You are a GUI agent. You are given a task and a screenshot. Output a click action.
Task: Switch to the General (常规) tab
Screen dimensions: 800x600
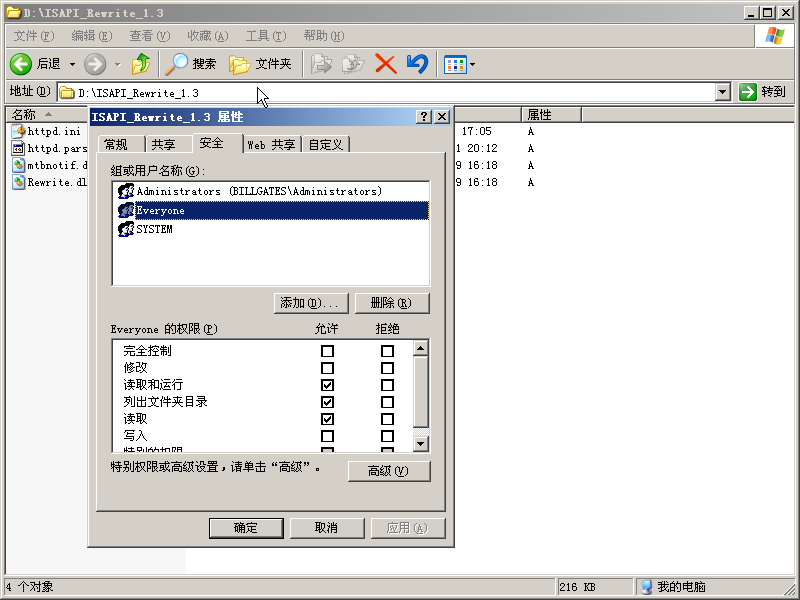pyautogui.click(x=121, y=145)
